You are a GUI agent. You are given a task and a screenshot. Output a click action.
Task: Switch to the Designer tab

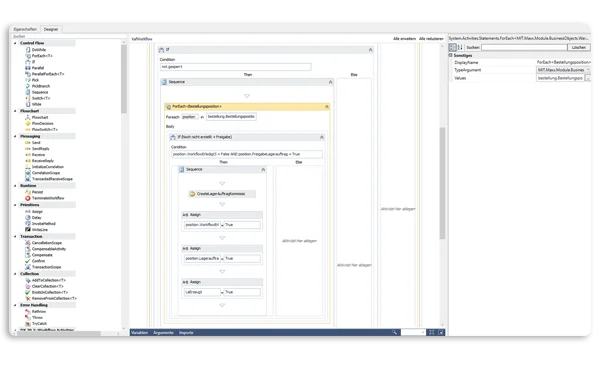click(x=51, y=29)
